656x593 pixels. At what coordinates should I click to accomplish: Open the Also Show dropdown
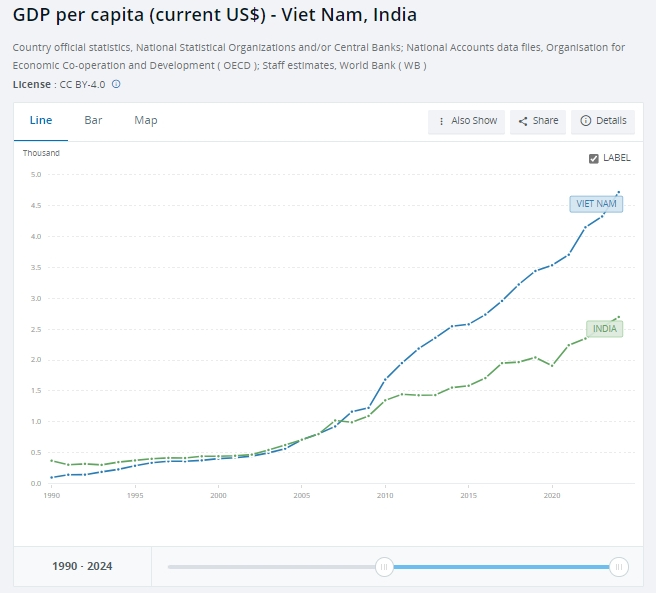point(466,122)
